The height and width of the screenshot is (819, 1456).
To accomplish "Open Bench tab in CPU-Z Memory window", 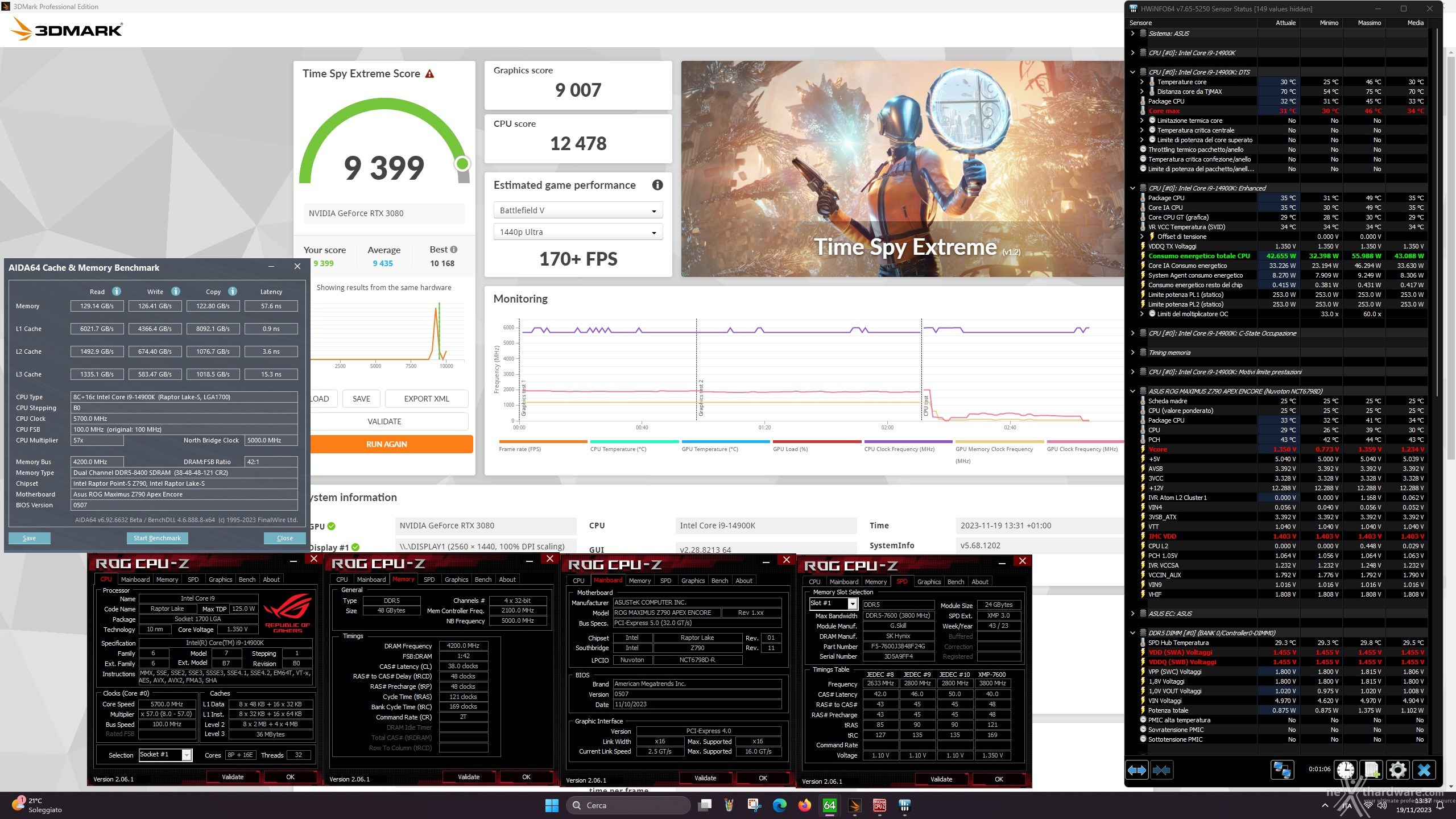I will [x=483, y=580].
